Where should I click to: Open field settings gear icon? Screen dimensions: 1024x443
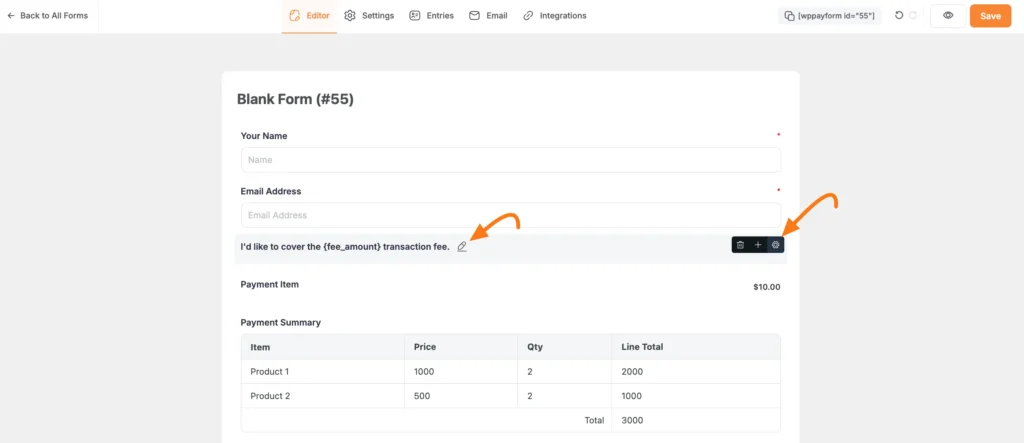[x=775, y=245]
